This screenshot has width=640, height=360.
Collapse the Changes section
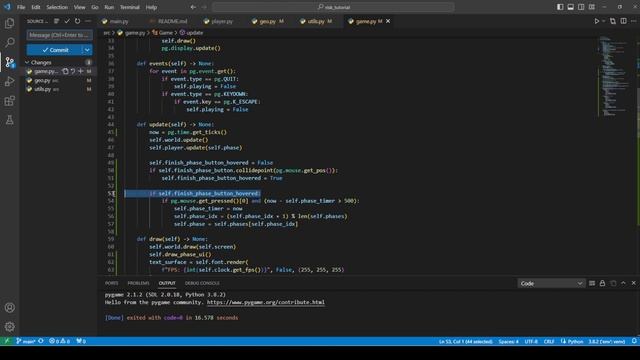[27, 62]
